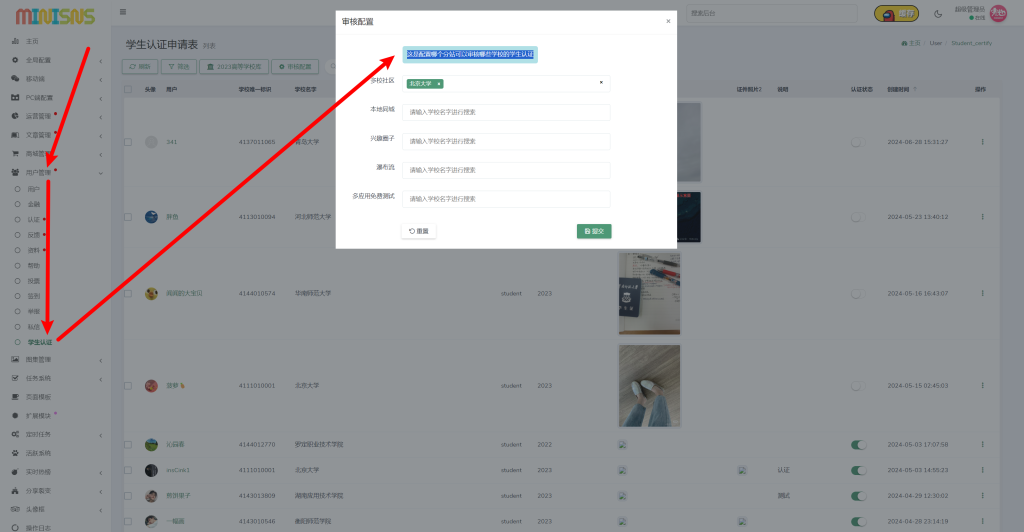This screenshot has height=532, width=1024.
Task: Open 学生认证 in the sidebar
Action: [x=40, y=342]
